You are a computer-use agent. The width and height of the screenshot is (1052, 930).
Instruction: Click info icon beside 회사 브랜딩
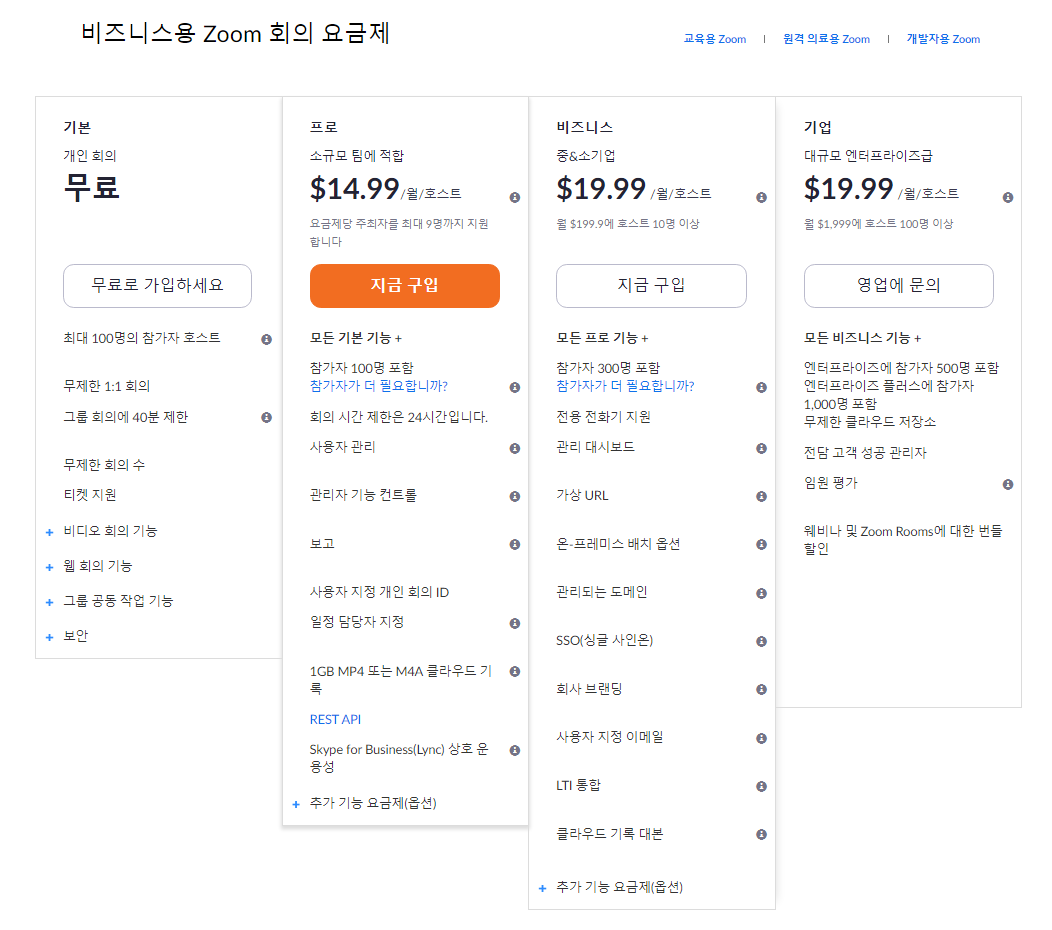click(x=761, y=689)
